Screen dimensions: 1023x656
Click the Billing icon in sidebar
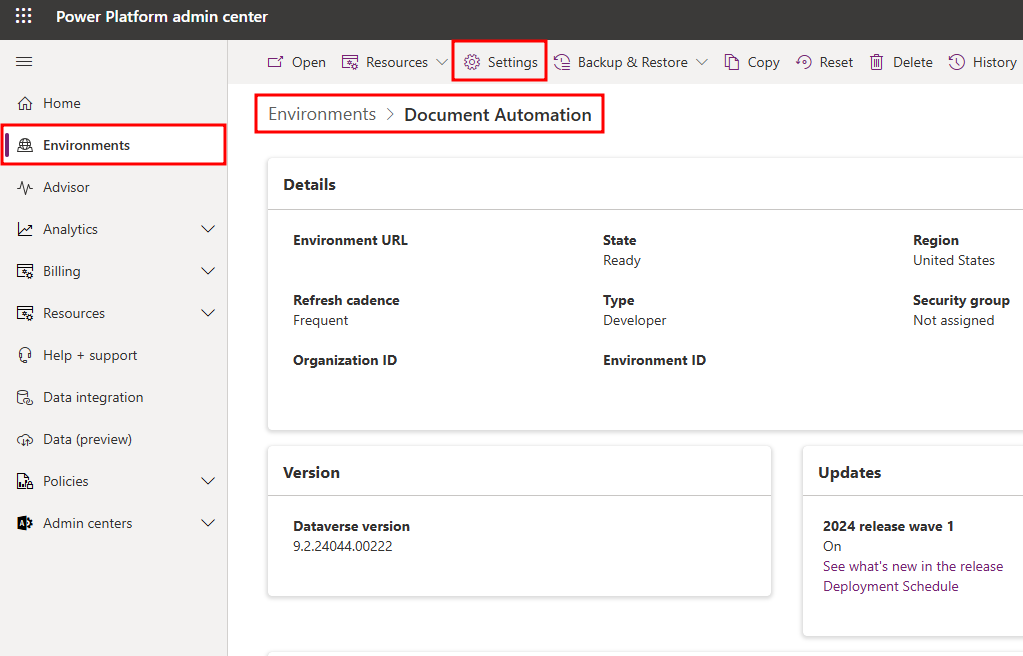(25, 271)
